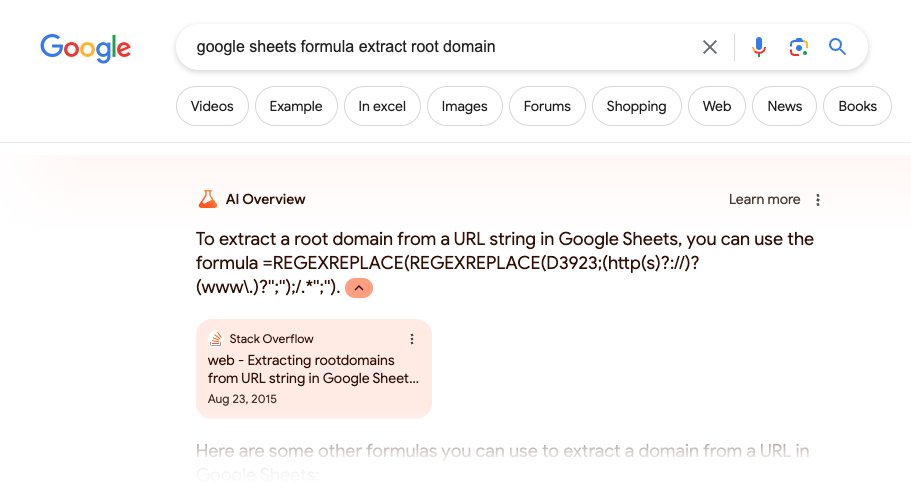Viewport: 911px width, 482px height.
Task: Switch to Forums results
Action: click(x=547, y=106)
